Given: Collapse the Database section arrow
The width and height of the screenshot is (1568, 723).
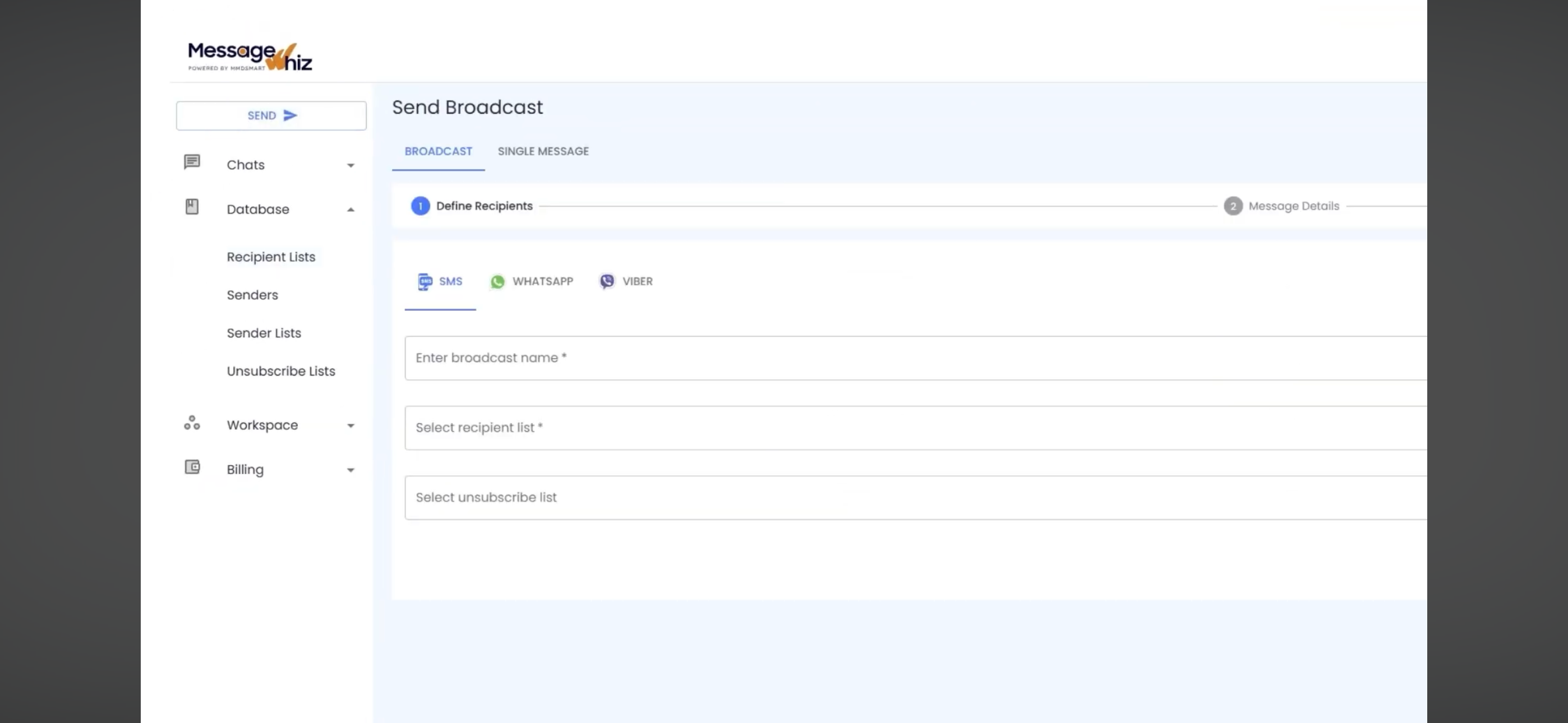Looking at the screenshot, I should [x=351, y=210].
